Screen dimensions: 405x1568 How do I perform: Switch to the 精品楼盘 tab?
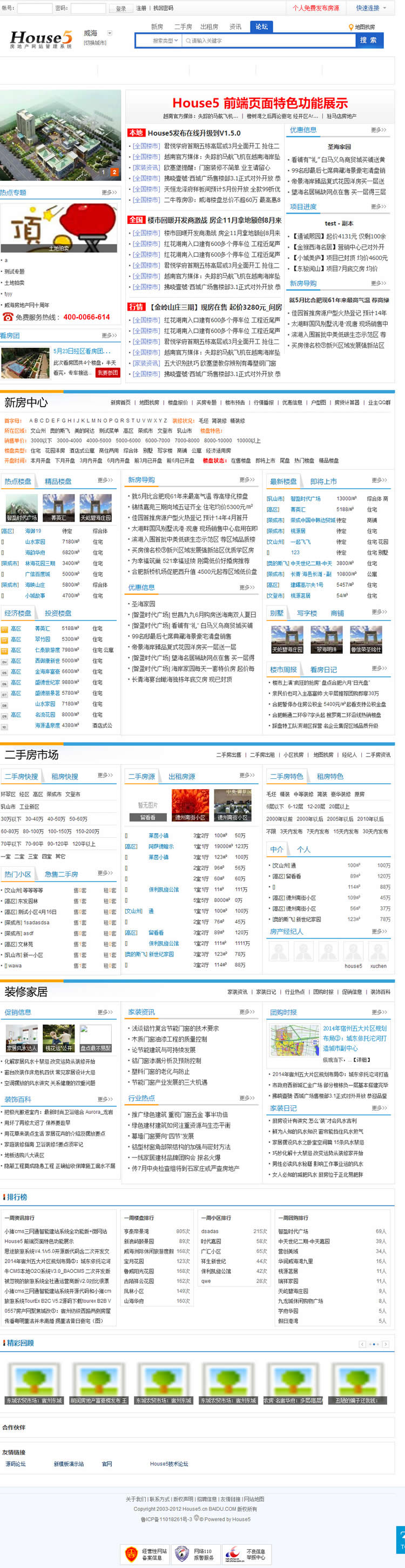pos(58,482)
